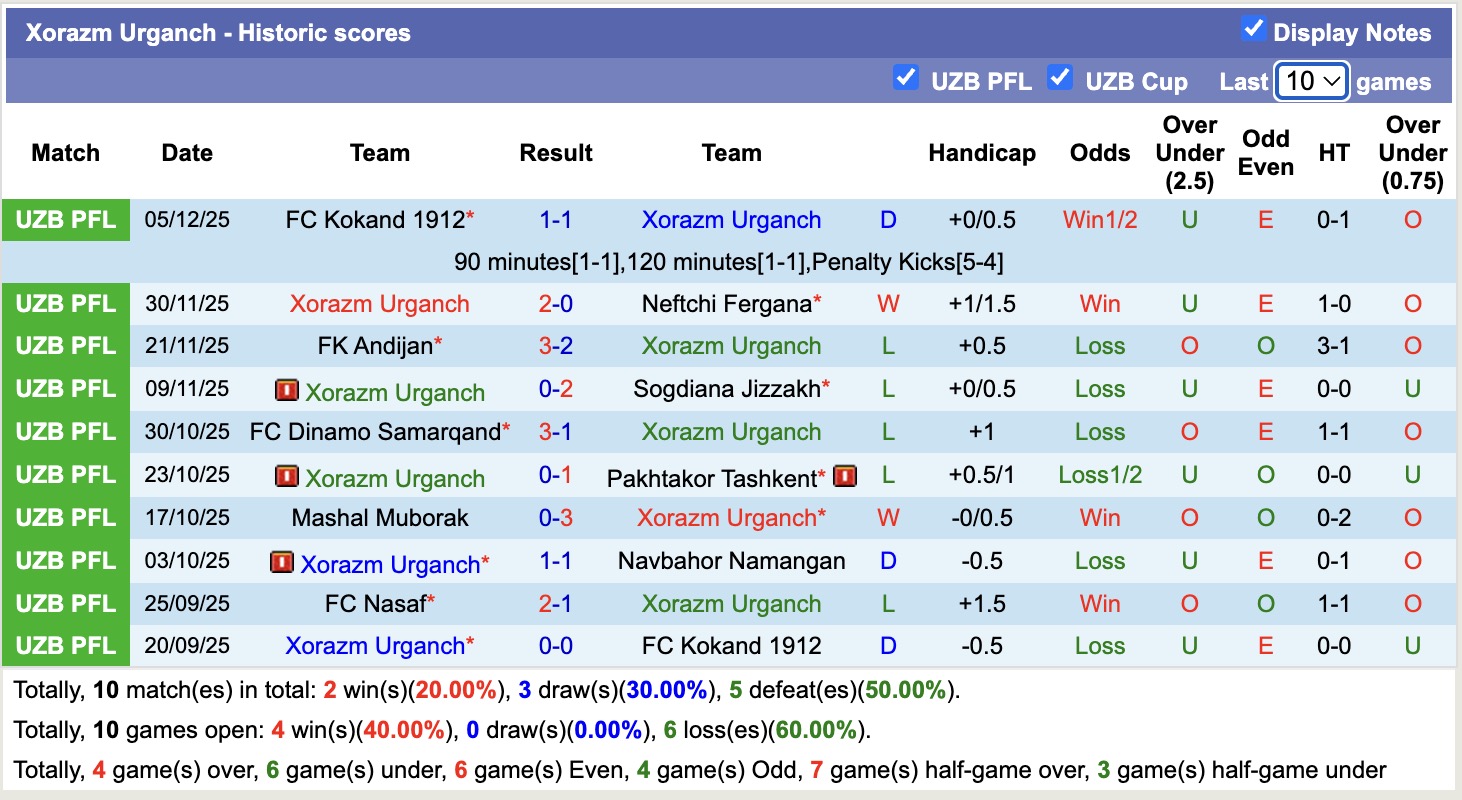The image size is (1462, 800).
Task: Click FC Nasaf team name
Action: 375,604
